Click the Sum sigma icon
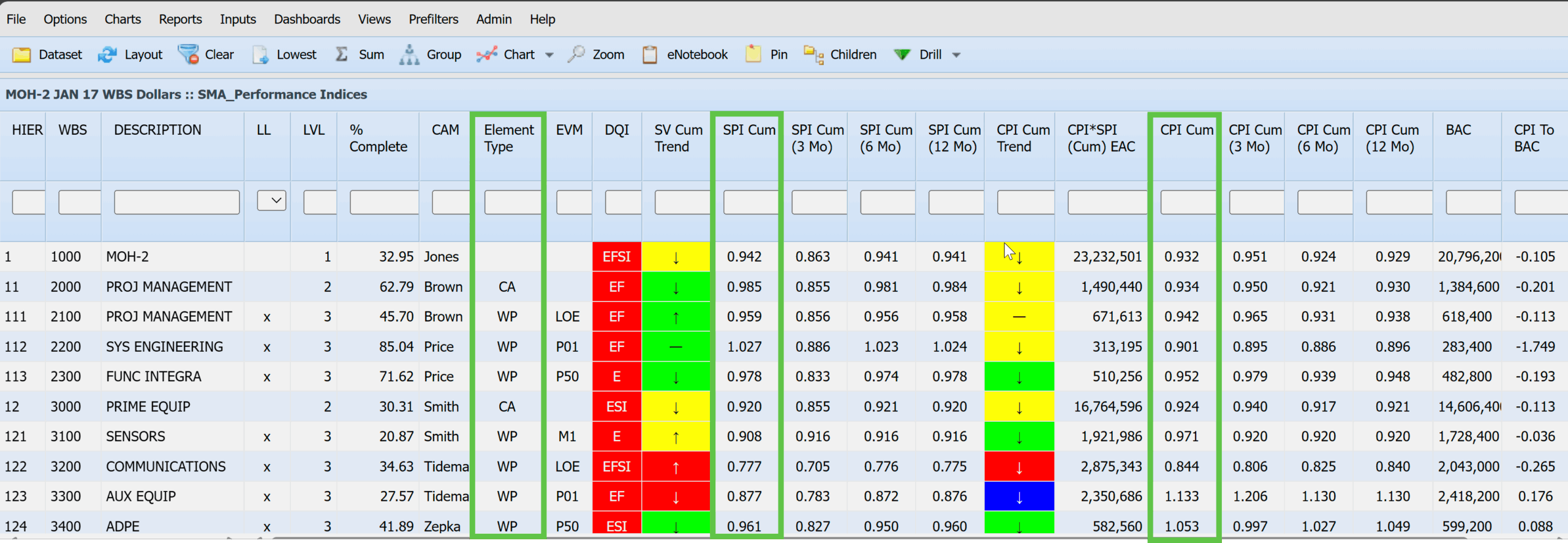This screenshot has height=543, width=1568. [342, 55]
